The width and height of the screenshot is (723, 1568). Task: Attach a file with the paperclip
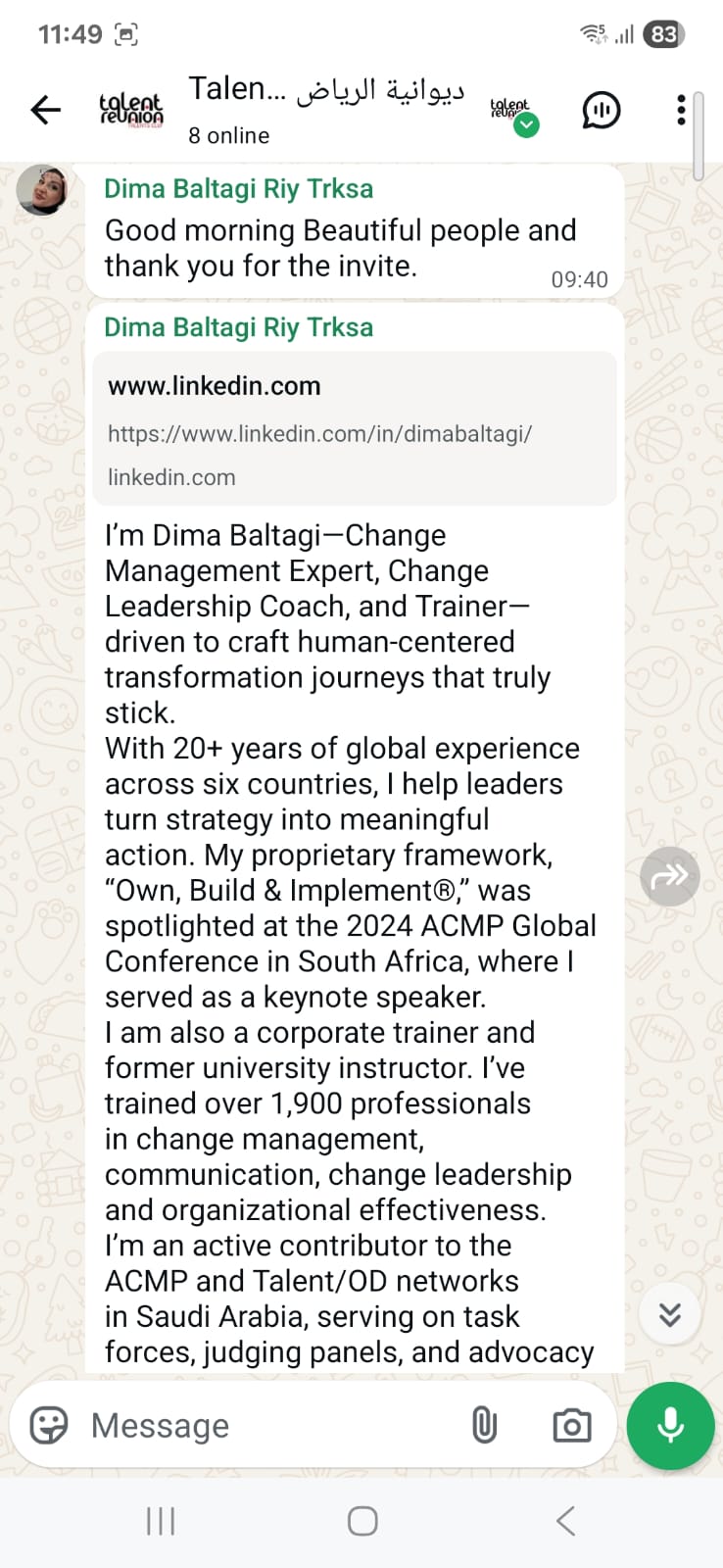click(484, 1426)
